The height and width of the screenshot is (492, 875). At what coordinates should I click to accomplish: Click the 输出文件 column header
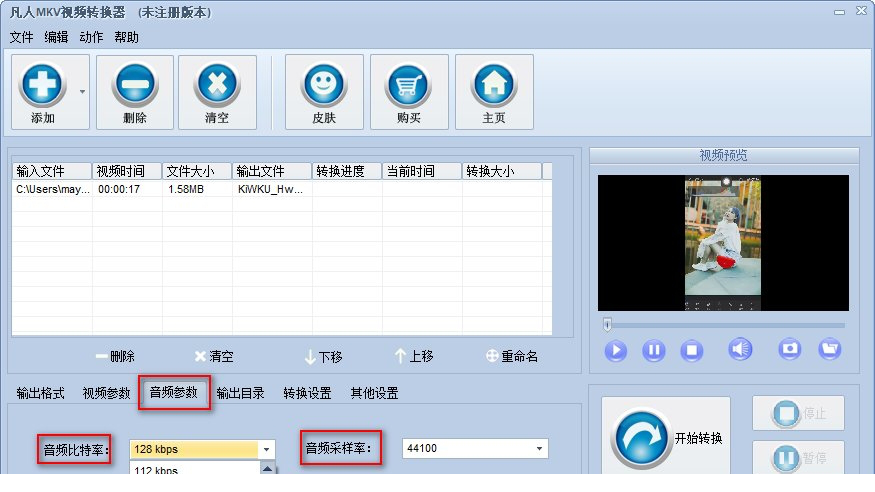[272, 171]
